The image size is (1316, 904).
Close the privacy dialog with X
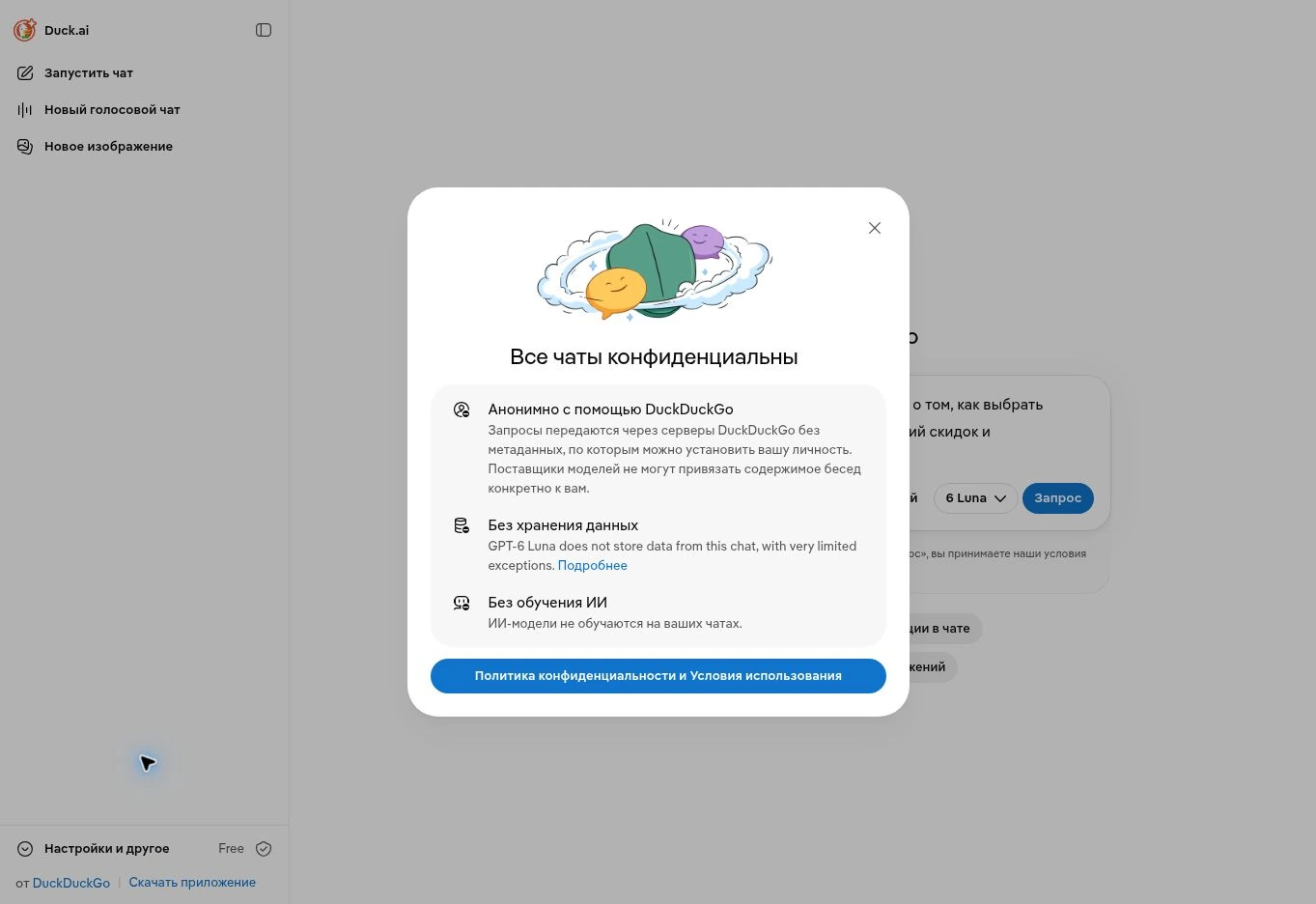(875, 228)
